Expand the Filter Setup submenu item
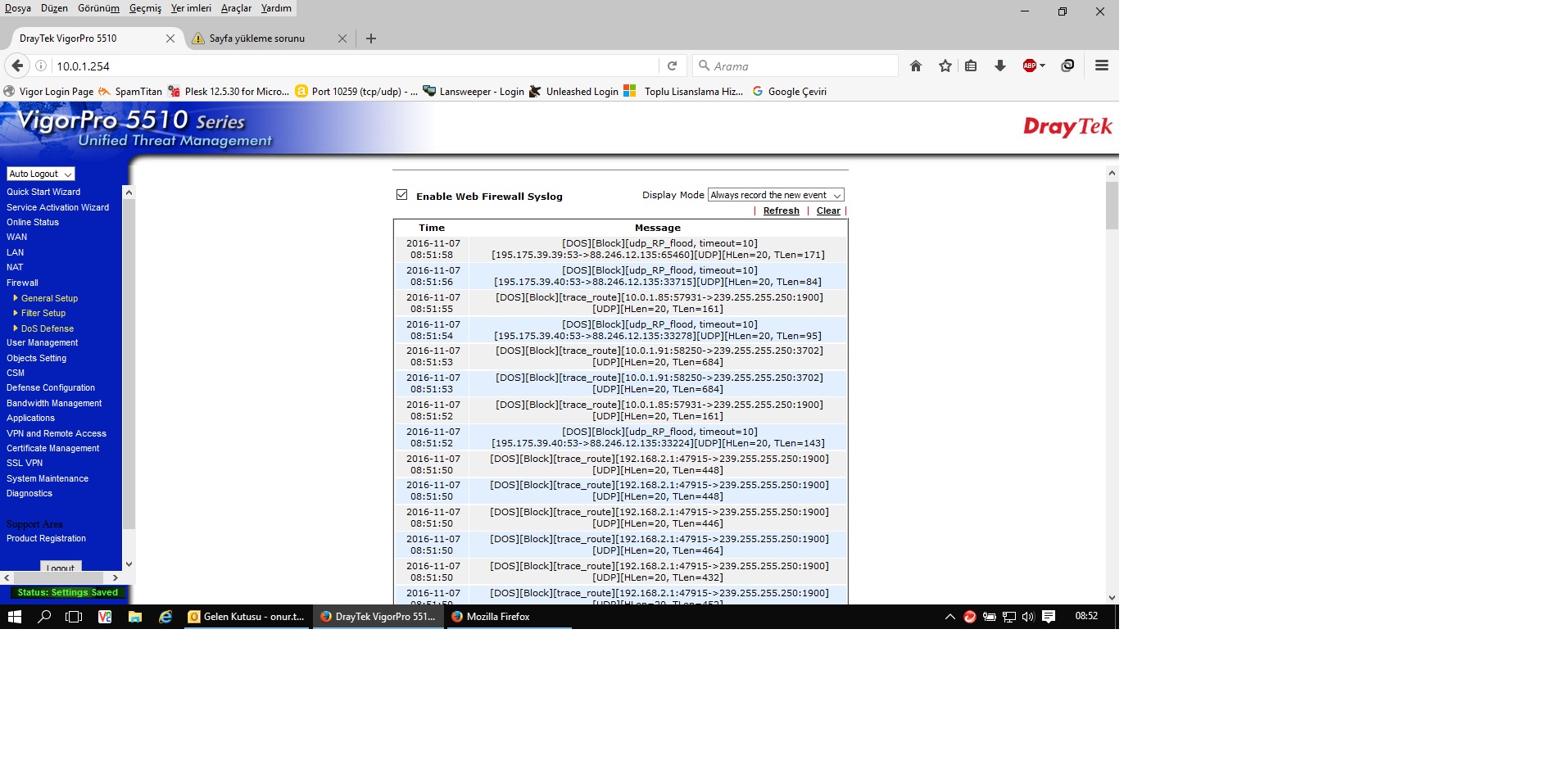 pyautogui.click(x=43, y=313)
